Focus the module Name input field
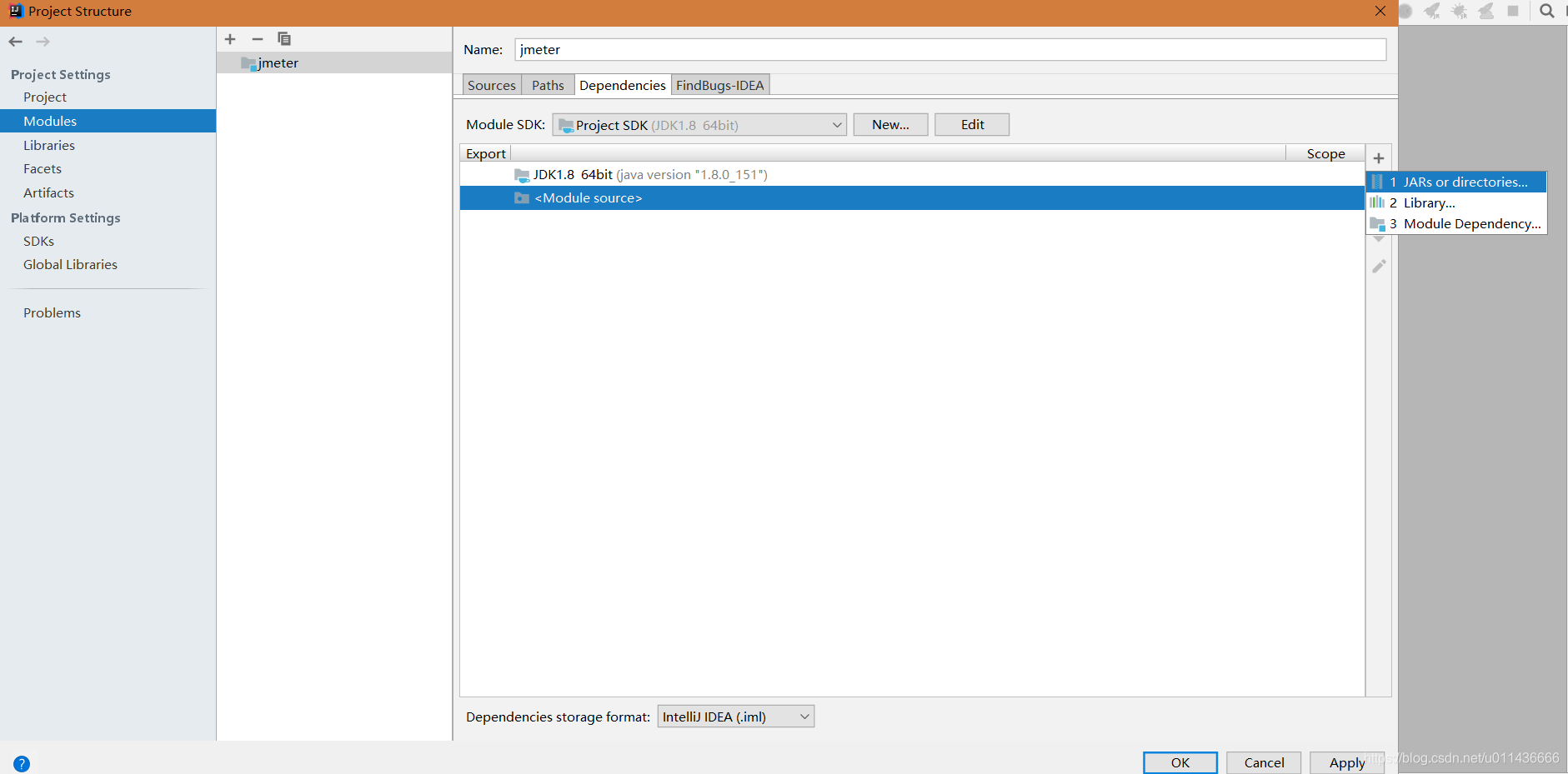Image resolution: width=1568 pixels, height=774 pixels. [x=950, y=50]
